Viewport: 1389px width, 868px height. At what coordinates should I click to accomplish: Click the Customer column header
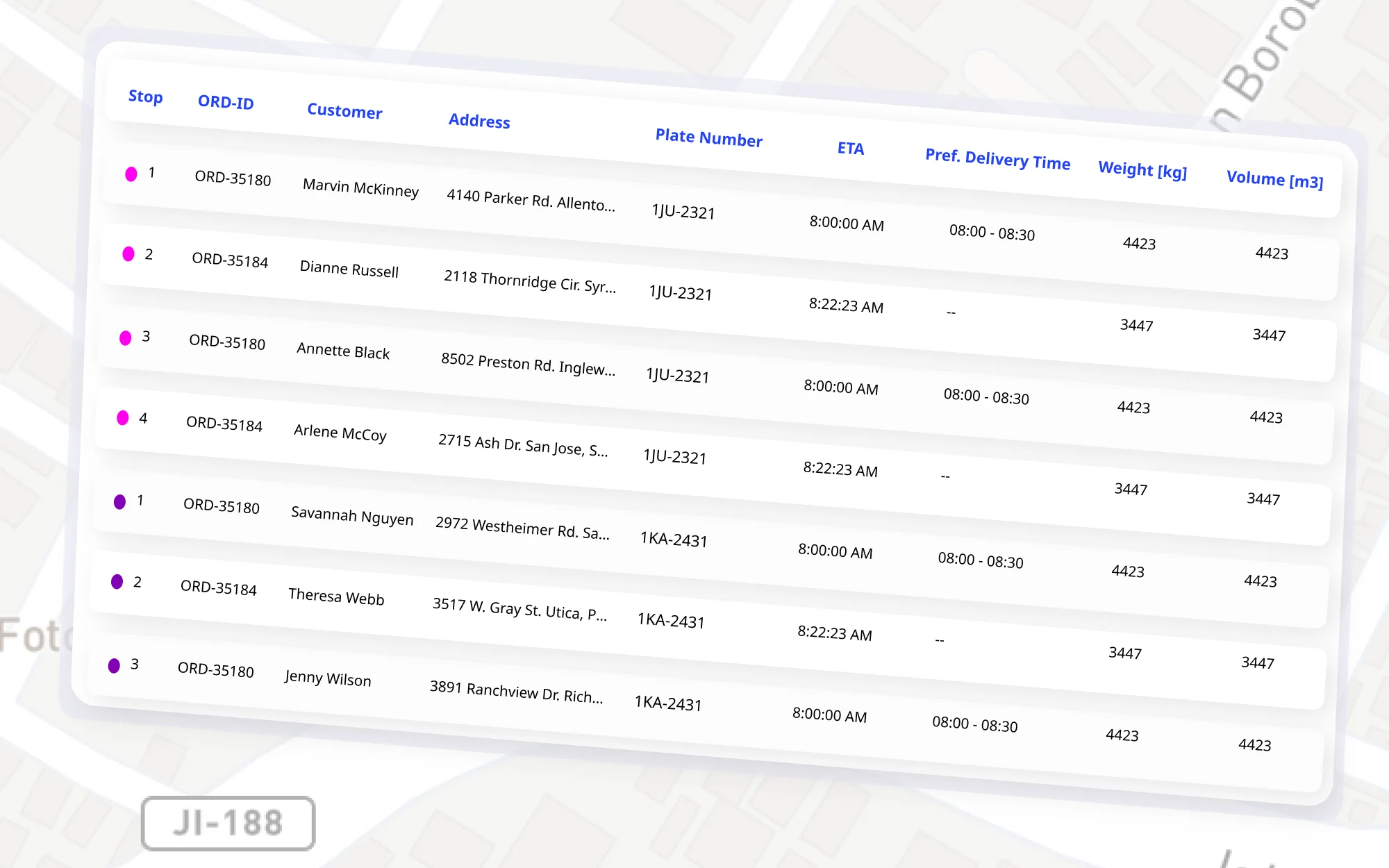click(344, 111)
